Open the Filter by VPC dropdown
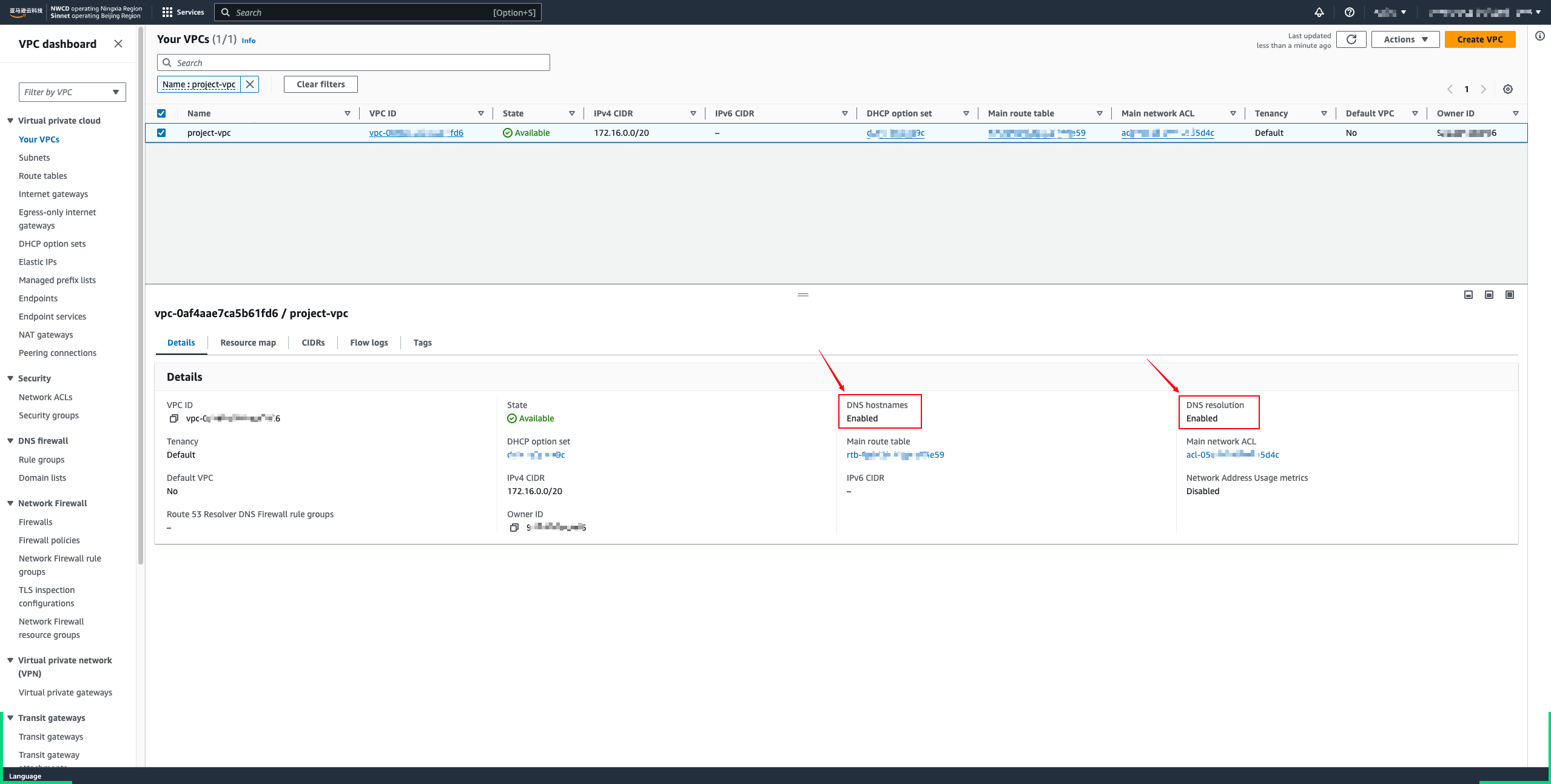Viewport: 1551px width, 784px height. pos(72,92)
